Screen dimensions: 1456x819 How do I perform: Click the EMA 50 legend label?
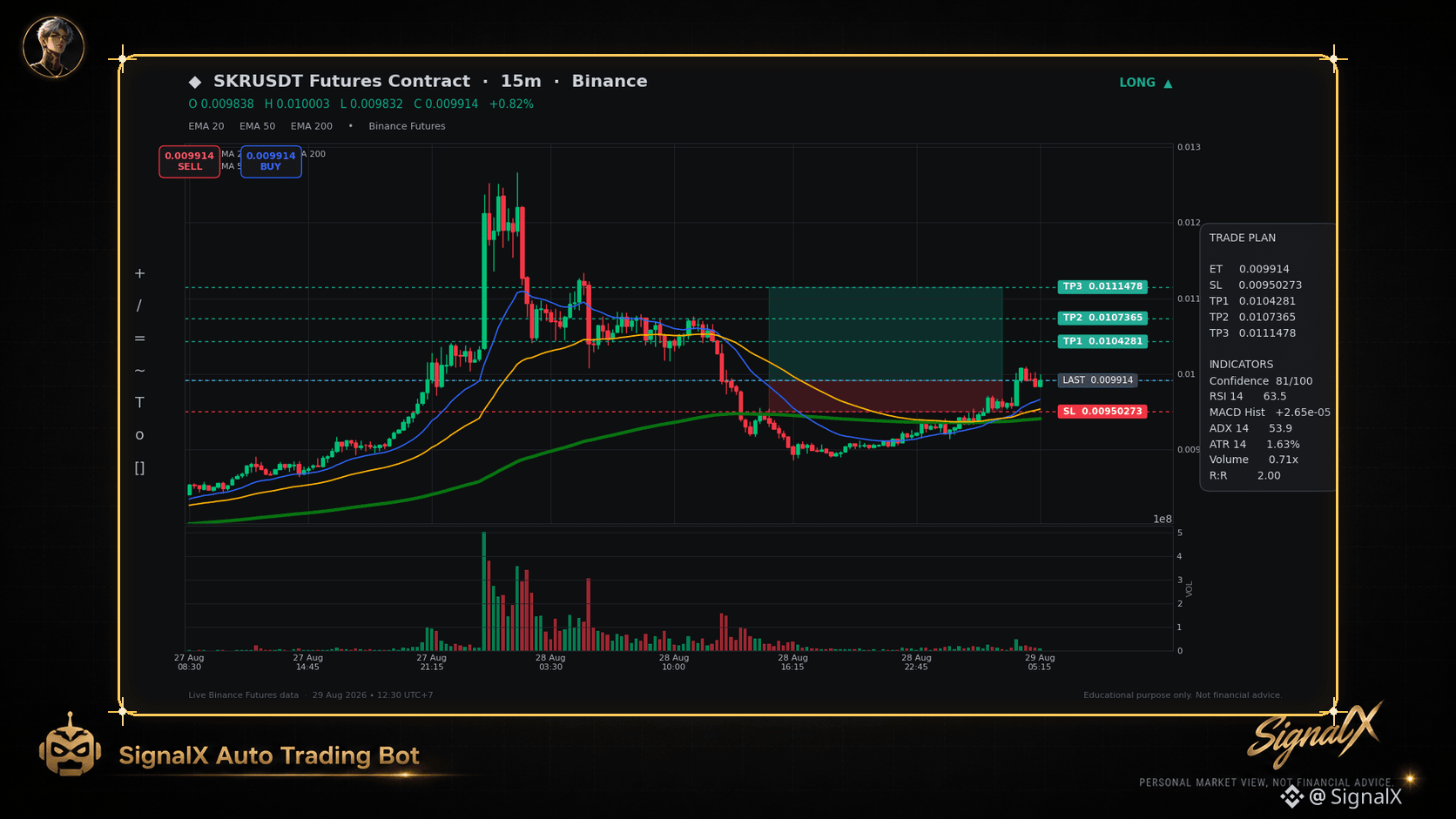coord(258,126)
